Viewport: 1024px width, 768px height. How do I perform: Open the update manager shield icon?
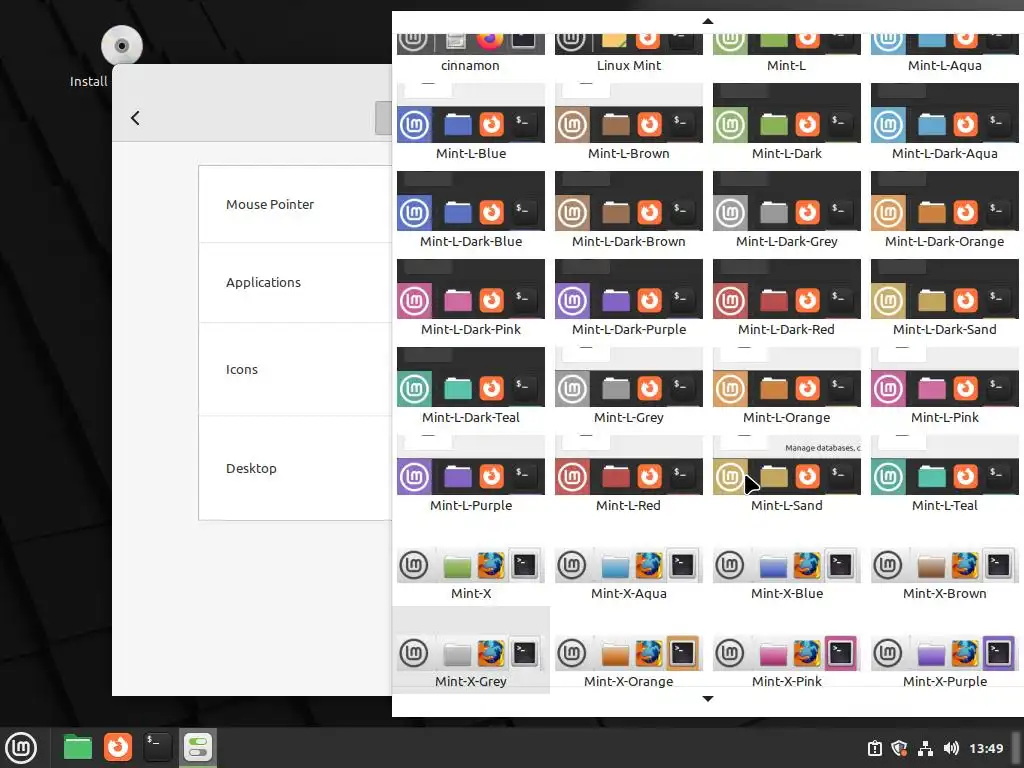899,748
